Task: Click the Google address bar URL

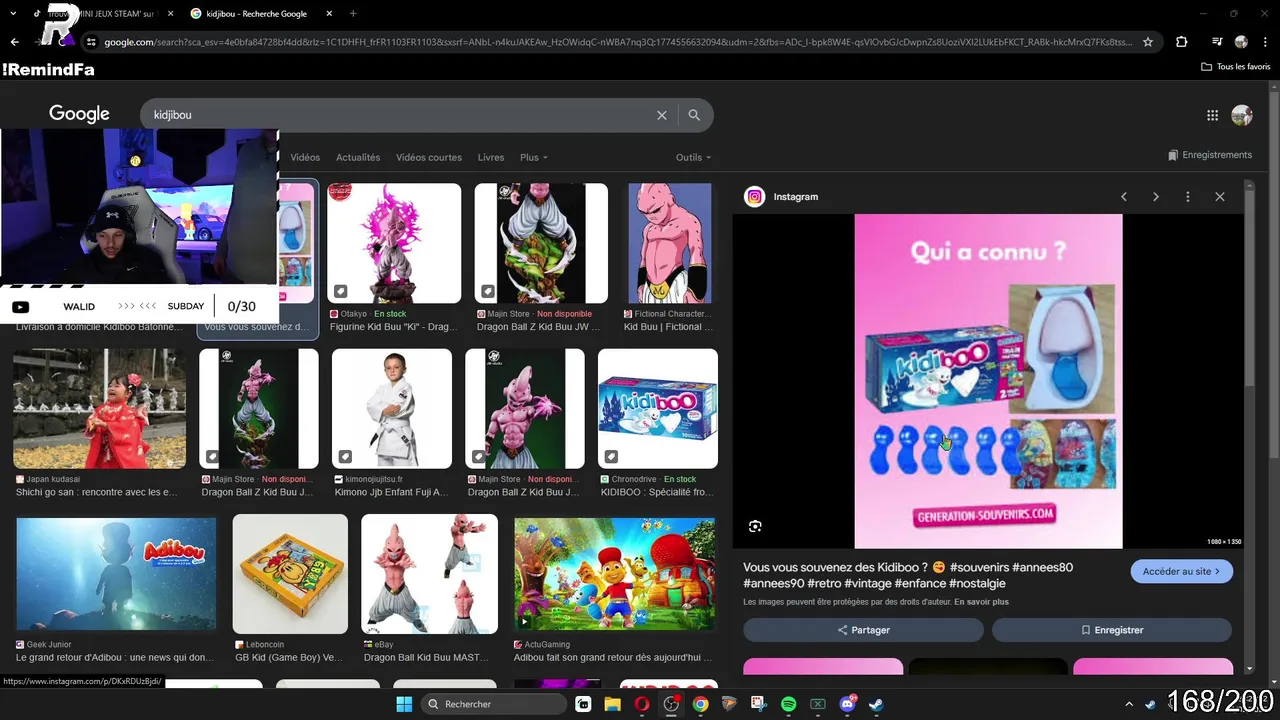Action: click(x=618, y=42)
